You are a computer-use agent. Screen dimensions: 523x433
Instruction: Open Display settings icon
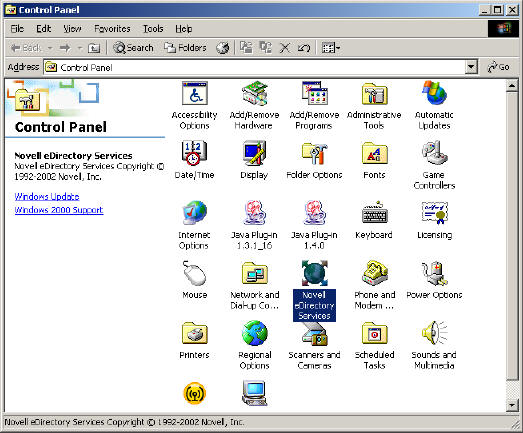[254, 160]
